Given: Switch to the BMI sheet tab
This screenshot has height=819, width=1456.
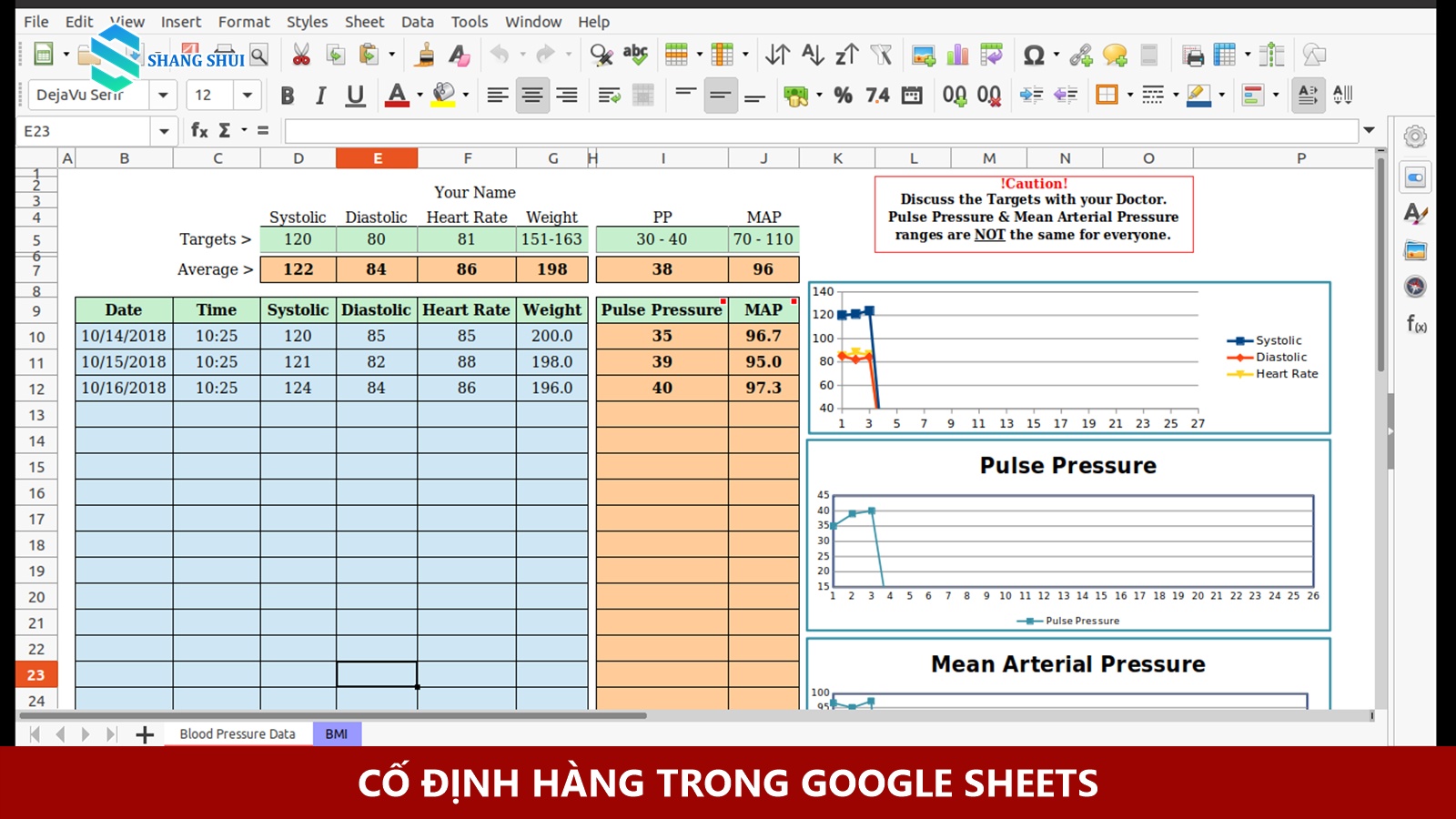Looking at the screenshot, I should tap(337, 733).
